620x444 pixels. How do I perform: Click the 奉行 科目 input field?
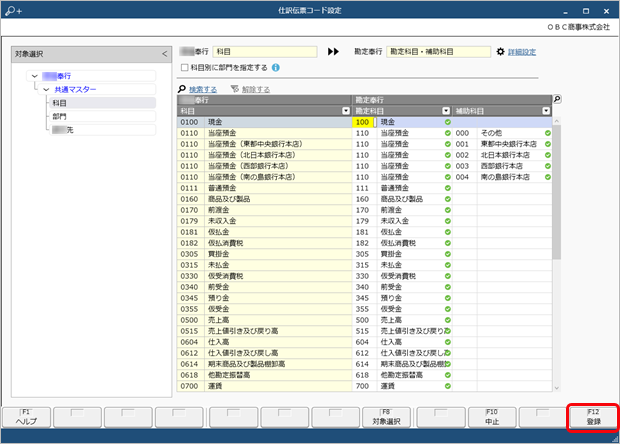tap(265, 52)
